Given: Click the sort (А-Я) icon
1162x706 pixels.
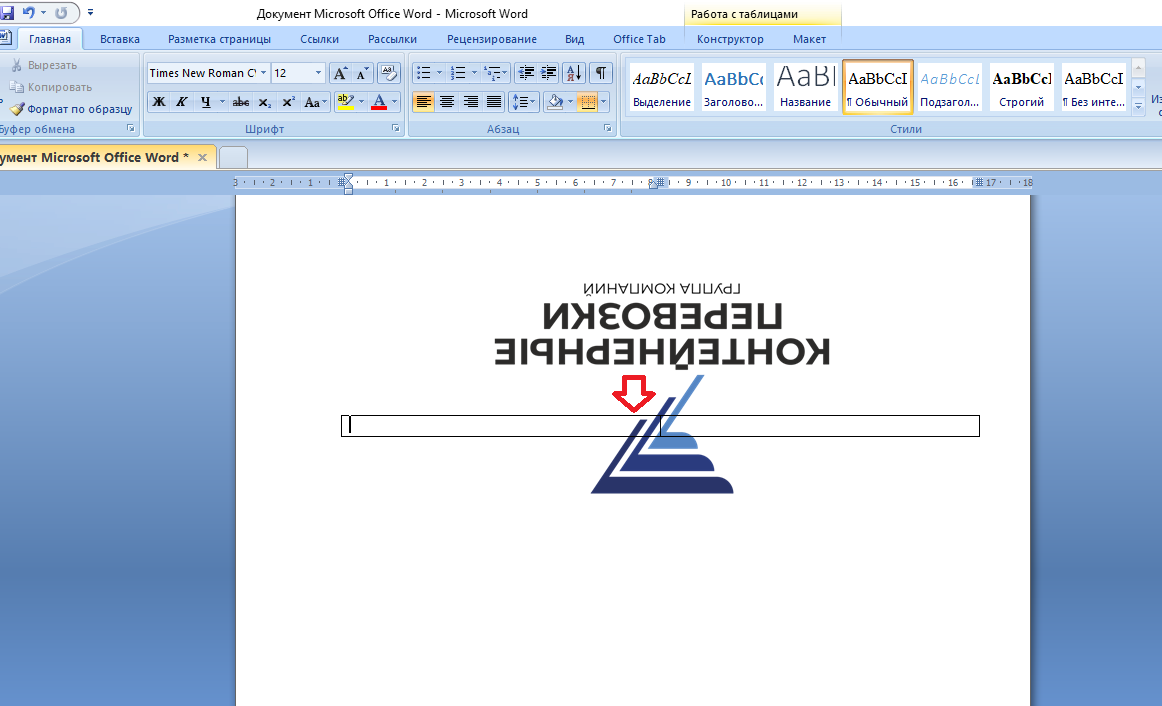Looking at the screenshot, I should (574, 73).
